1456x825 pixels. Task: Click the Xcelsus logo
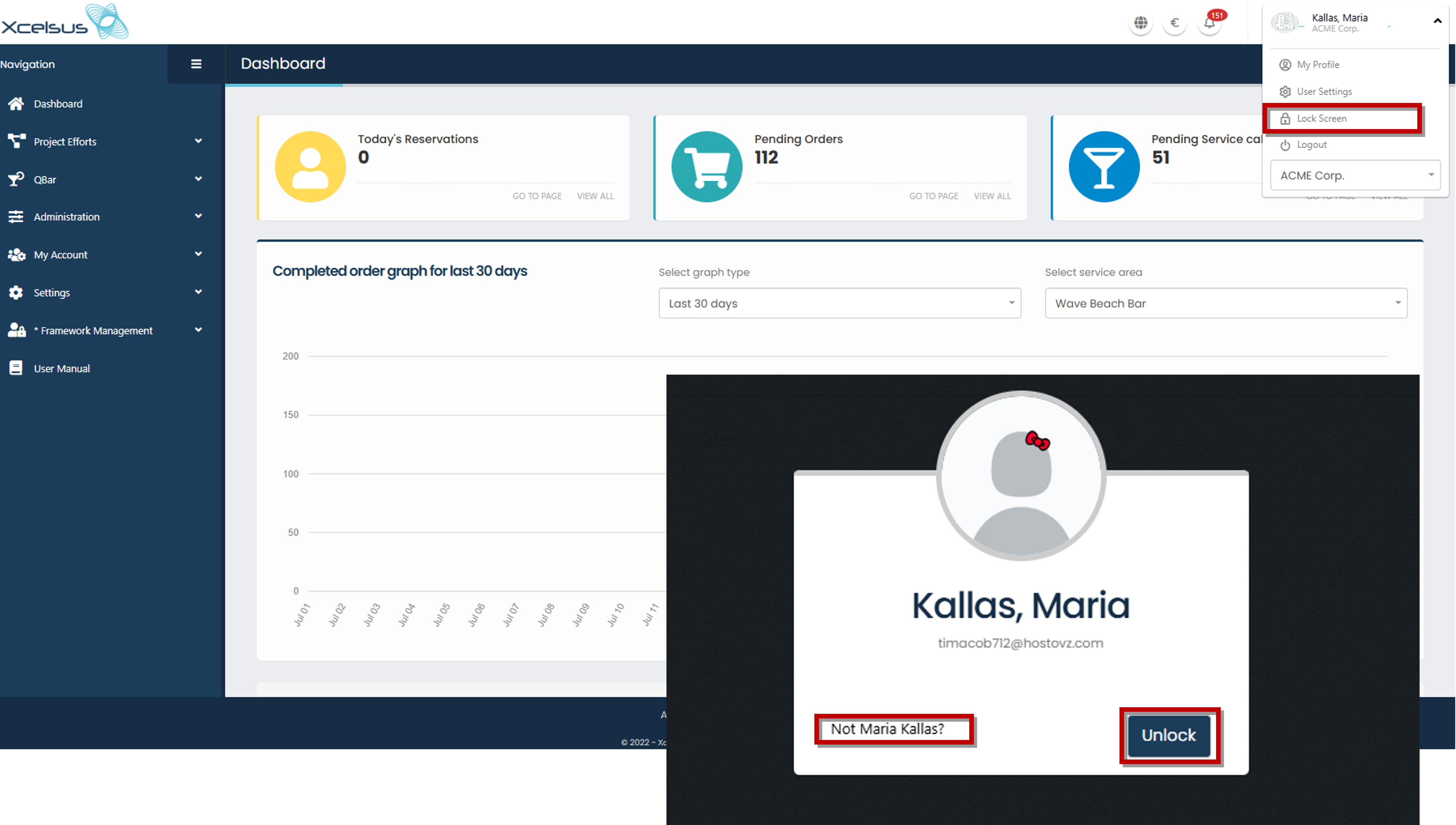point(65,22)
